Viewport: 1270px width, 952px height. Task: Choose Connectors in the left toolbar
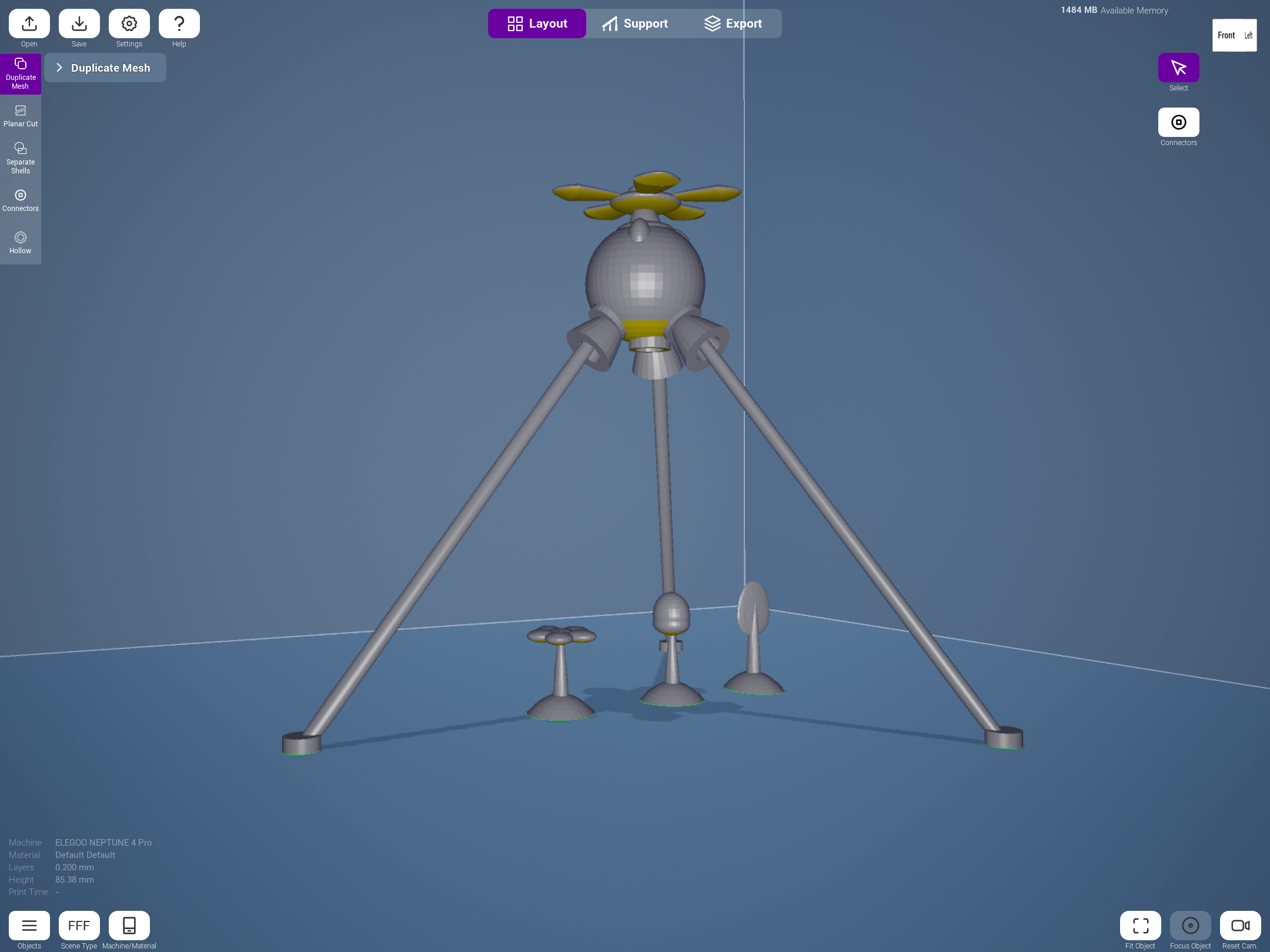point(21,200)
